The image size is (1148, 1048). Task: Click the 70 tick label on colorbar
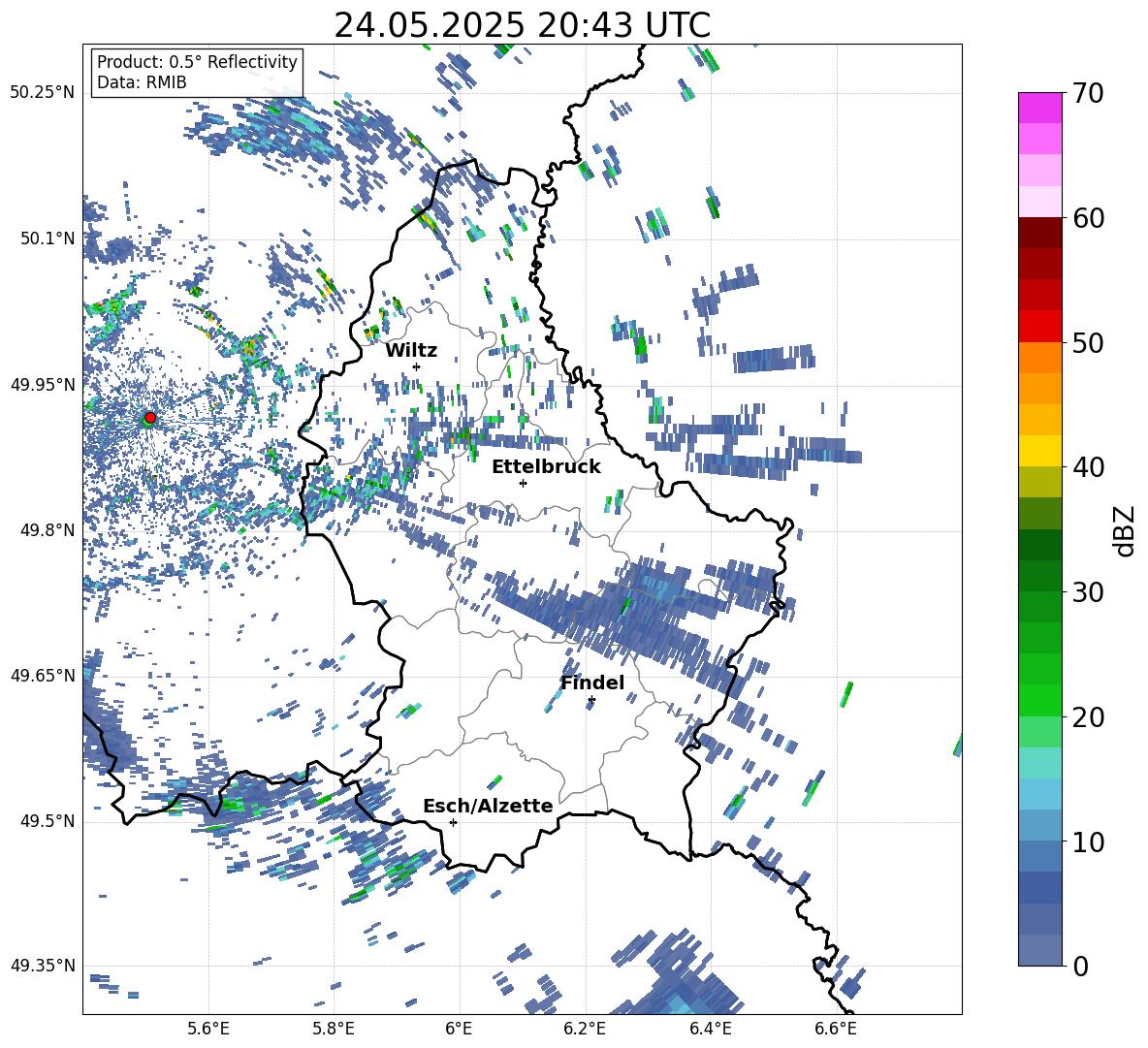pos(1088,93)
